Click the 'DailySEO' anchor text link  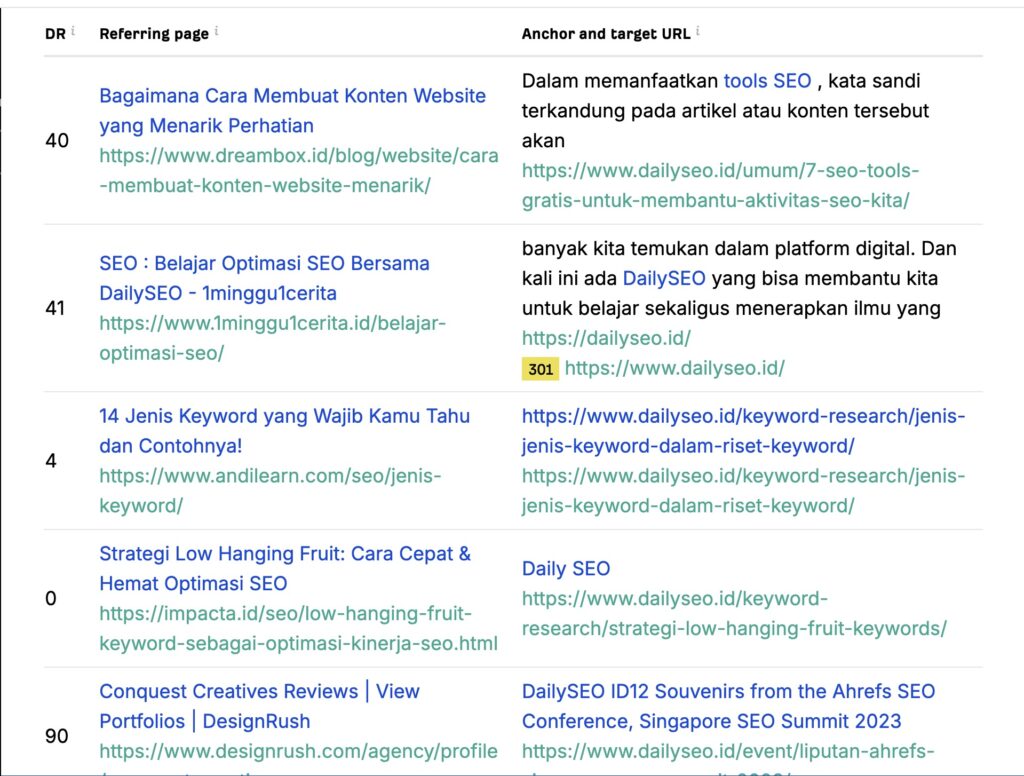coord(664,278)
